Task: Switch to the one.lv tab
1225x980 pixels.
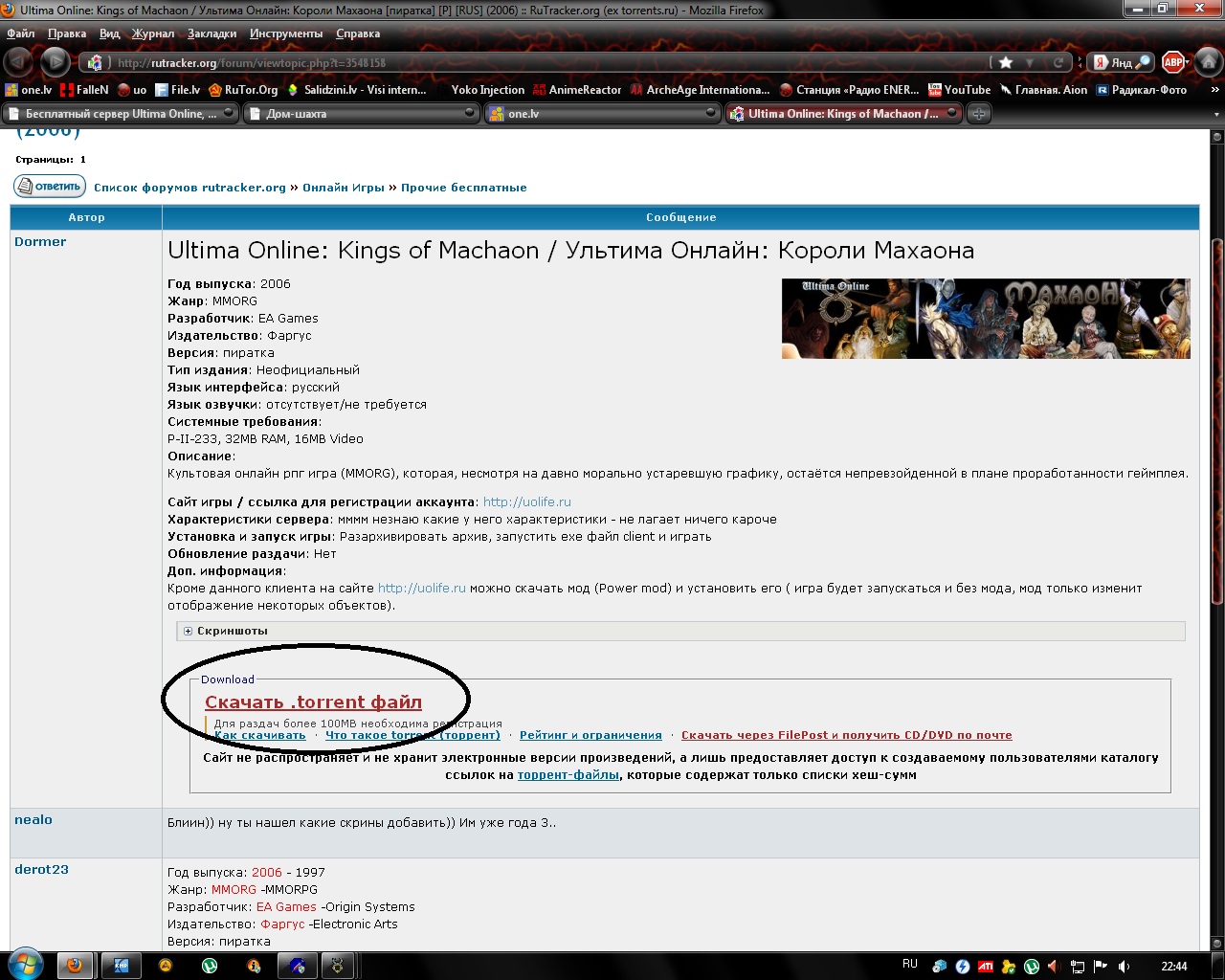Action: pos(603,114)
